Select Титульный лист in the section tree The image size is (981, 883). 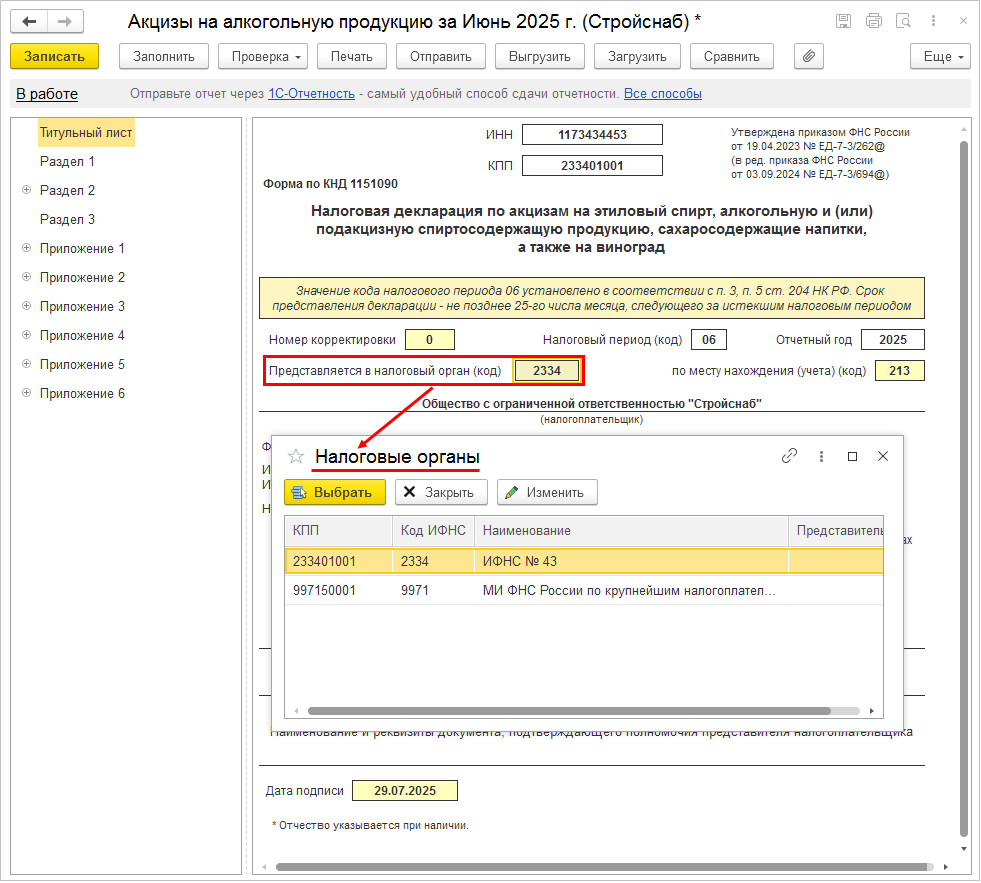(x=86, y=132)
